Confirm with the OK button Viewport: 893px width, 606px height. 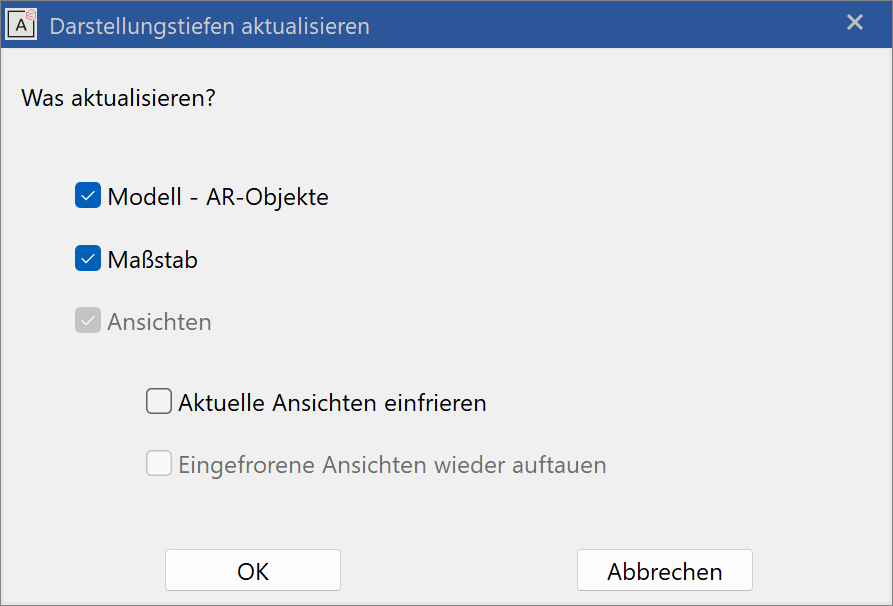tap(253, 570)
